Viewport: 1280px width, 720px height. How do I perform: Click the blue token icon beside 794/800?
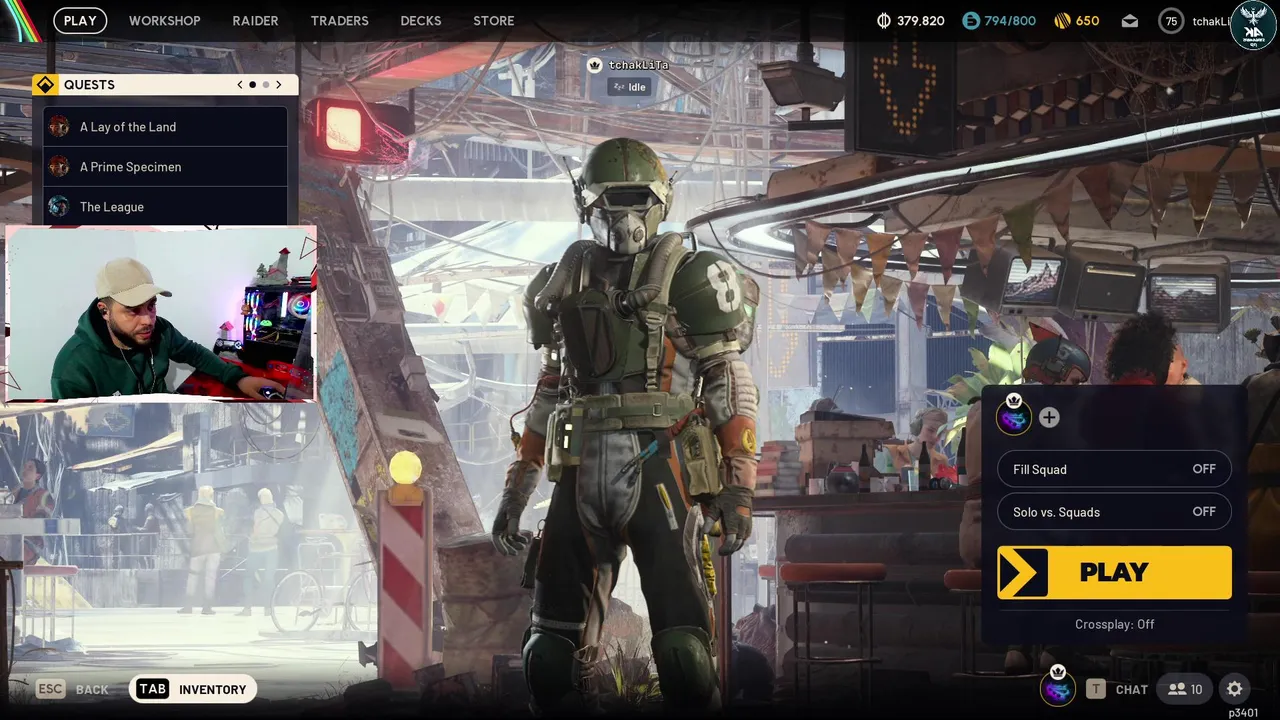(971, 21)
